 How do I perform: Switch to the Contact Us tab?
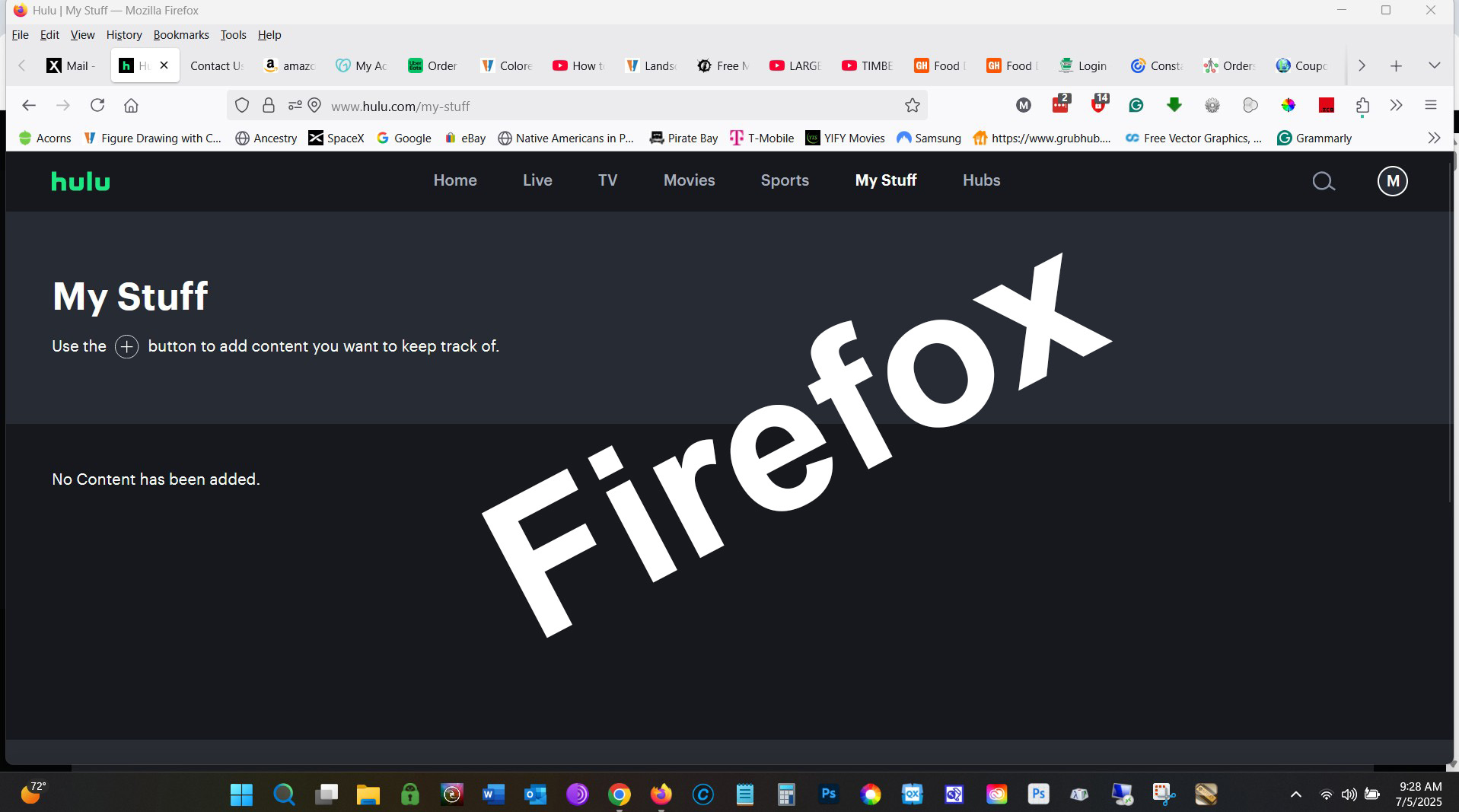pyautogui.click(x=216, y=66)
